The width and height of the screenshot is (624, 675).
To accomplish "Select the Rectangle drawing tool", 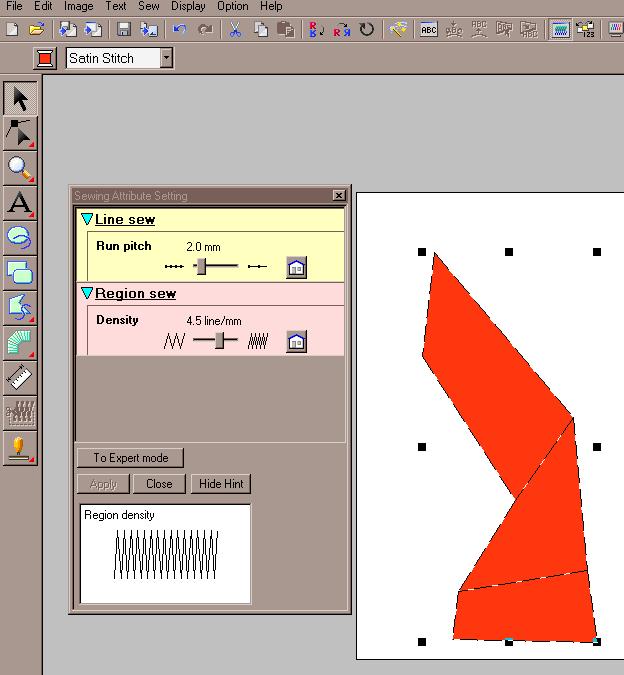I will [20, 273].
